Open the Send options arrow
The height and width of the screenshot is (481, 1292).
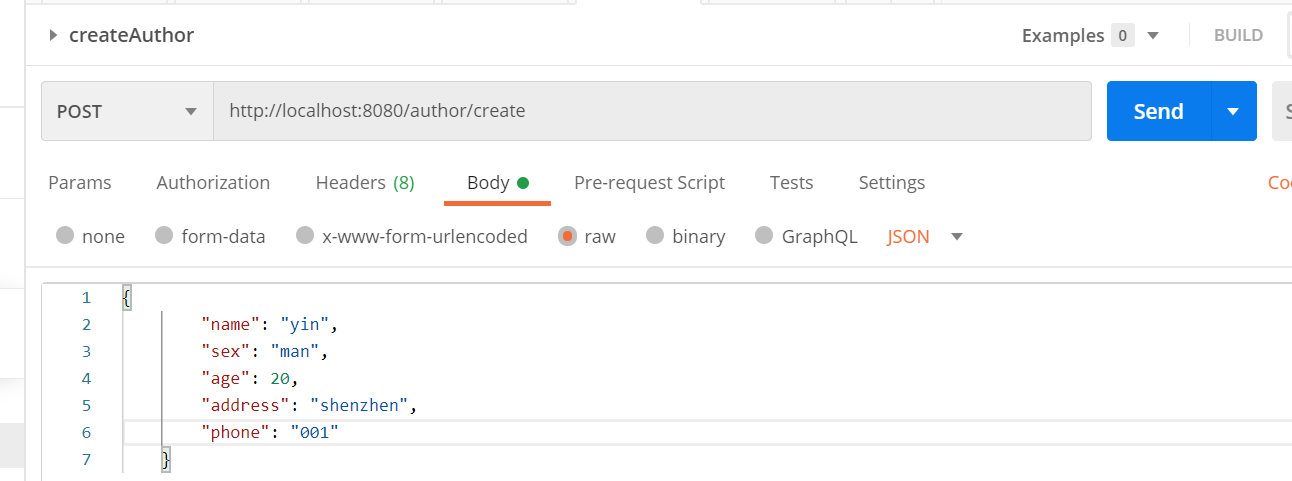pos(1234,111)
